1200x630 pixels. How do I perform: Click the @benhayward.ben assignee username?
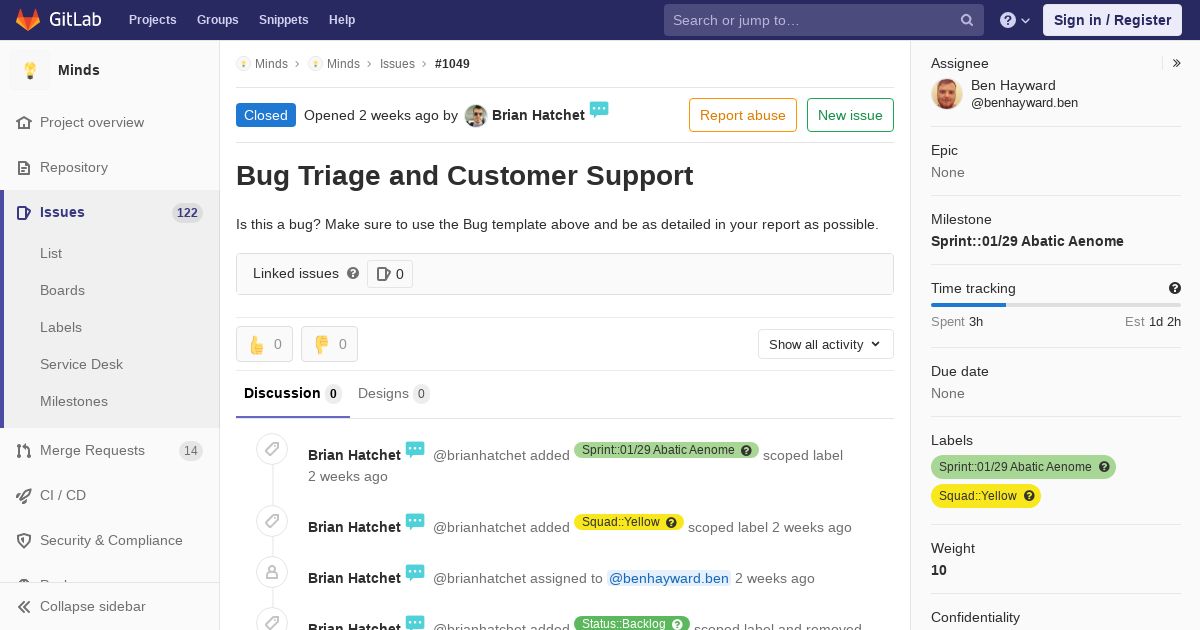[1024, 103]
